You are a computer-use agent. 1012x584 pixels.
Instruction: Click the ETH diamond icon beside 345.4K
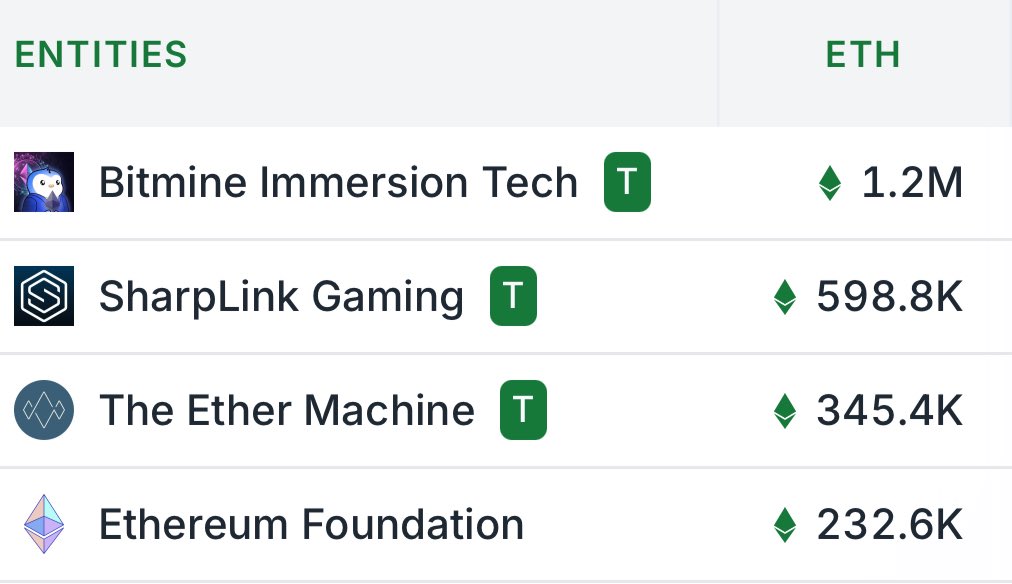coord(785,410)
